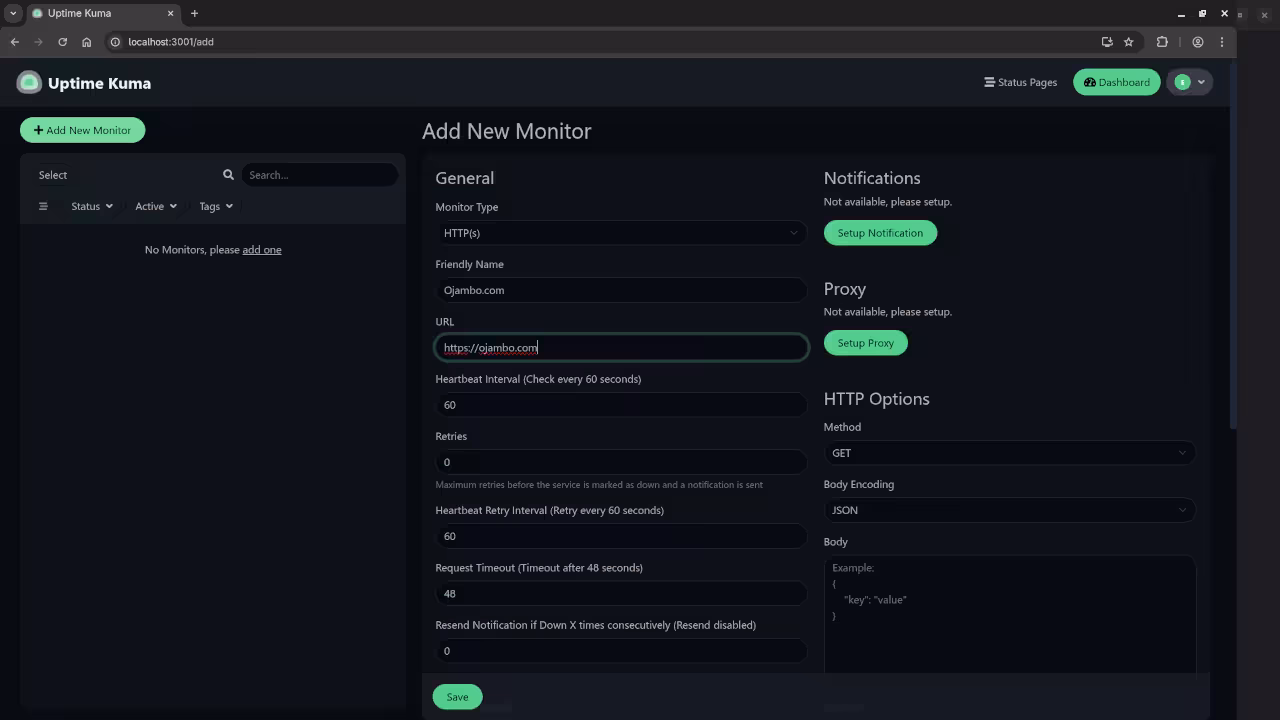
Task: Click the search magnifier icon in the monitor list
Action: tap(228, 175)
